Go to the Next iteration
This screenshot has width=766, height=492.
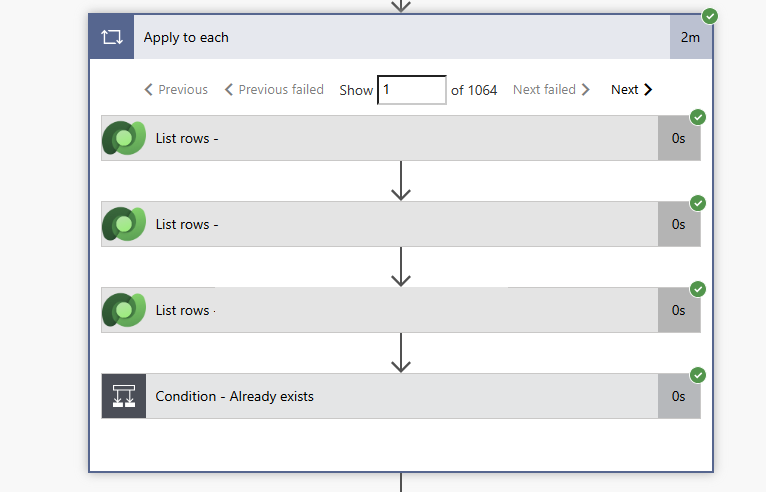point(632,90)
